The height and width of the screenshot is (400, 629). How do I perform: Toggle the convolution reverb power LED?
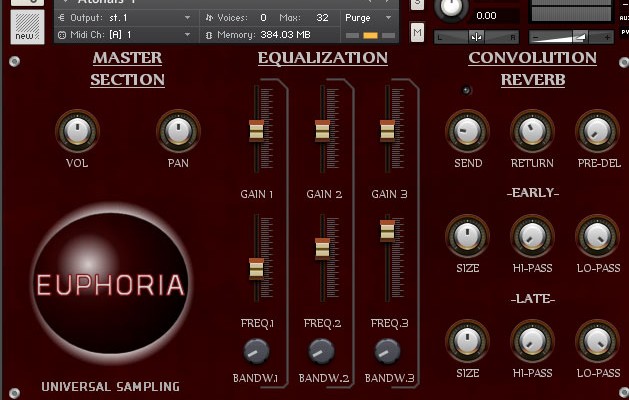[467, 91]
